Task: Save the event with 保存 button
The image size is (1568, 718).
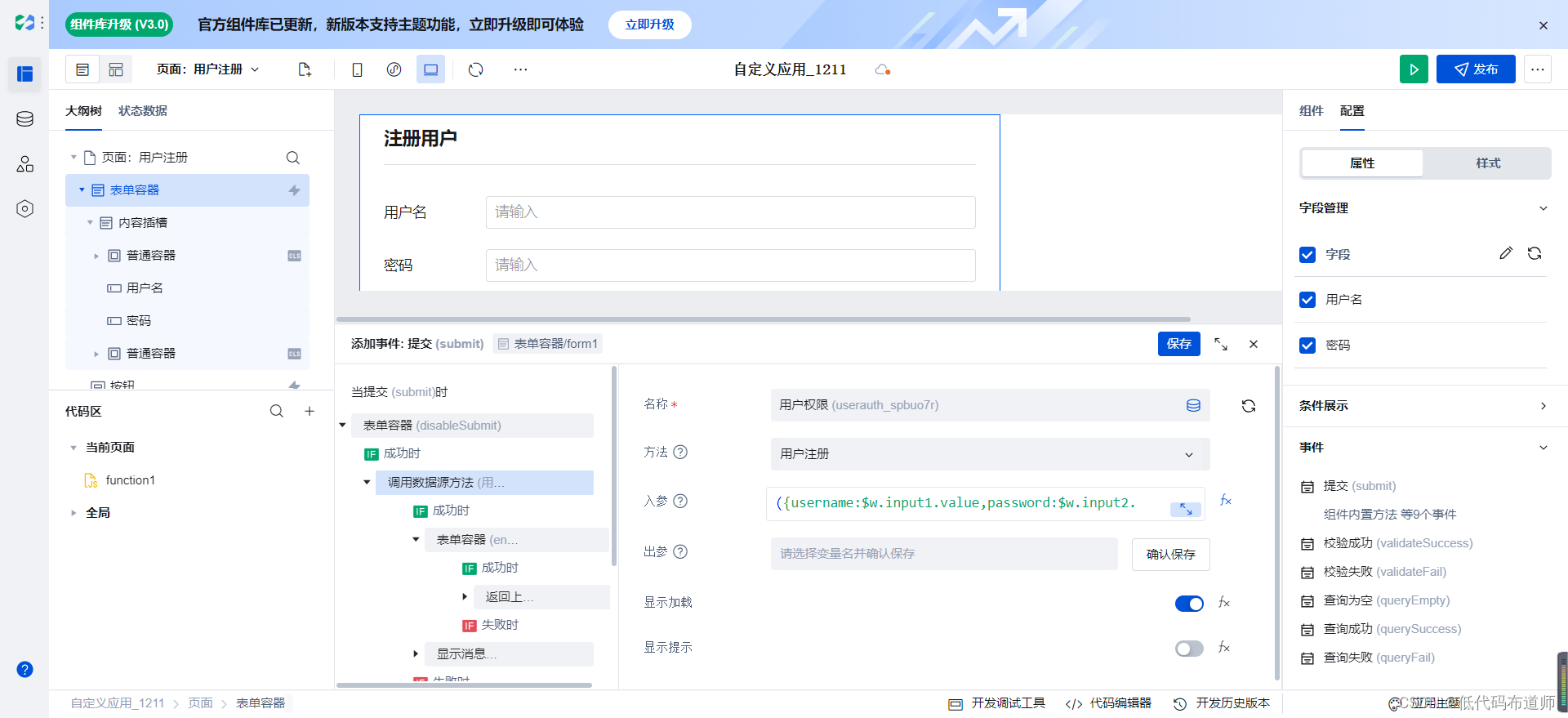Action: [1178, 344]
